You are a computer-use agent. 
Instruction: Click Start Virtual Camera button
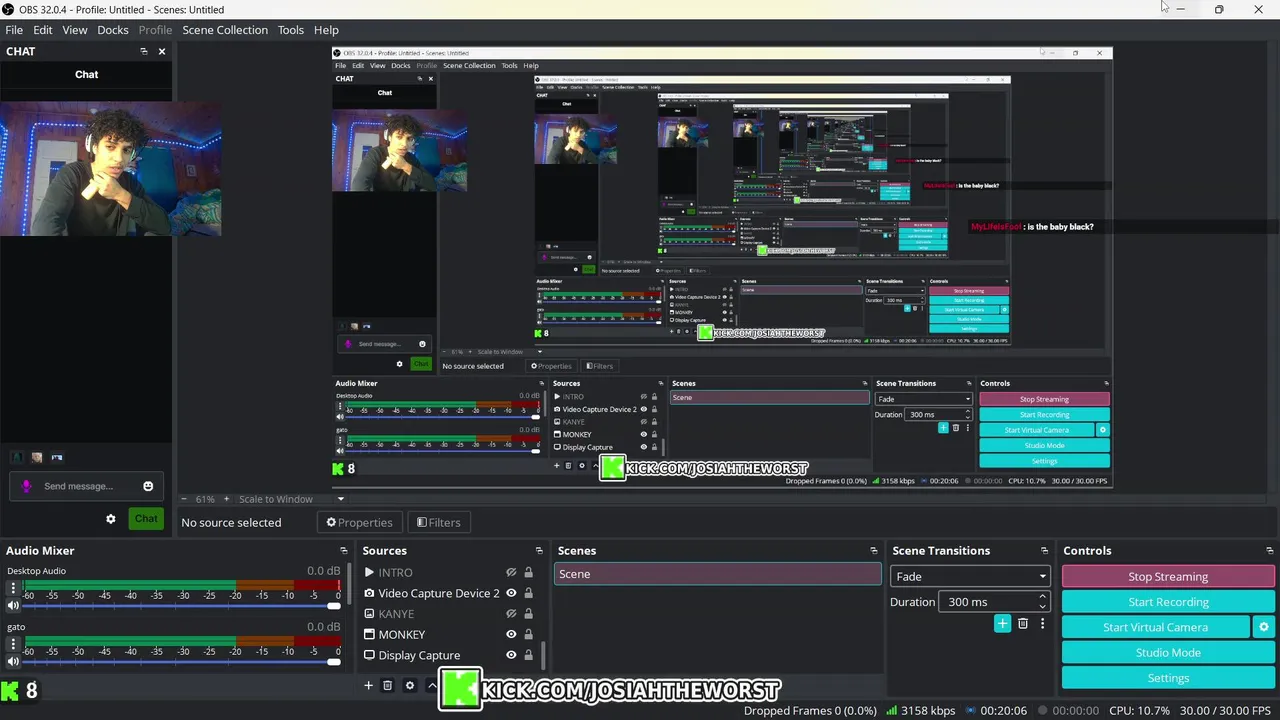[x=1155, y=627]
